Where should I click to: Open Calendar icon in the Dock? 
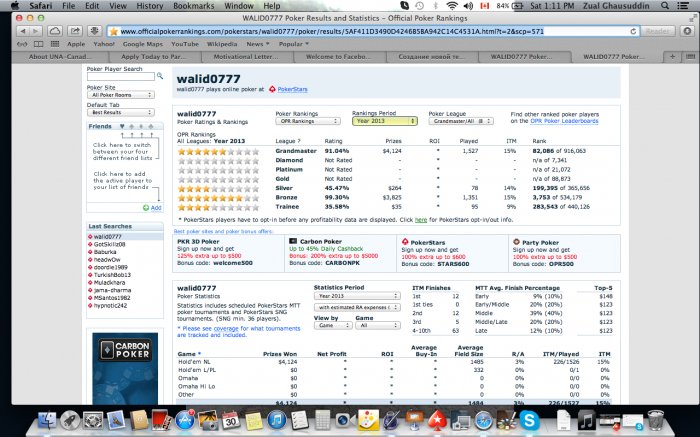pos(231,420)
